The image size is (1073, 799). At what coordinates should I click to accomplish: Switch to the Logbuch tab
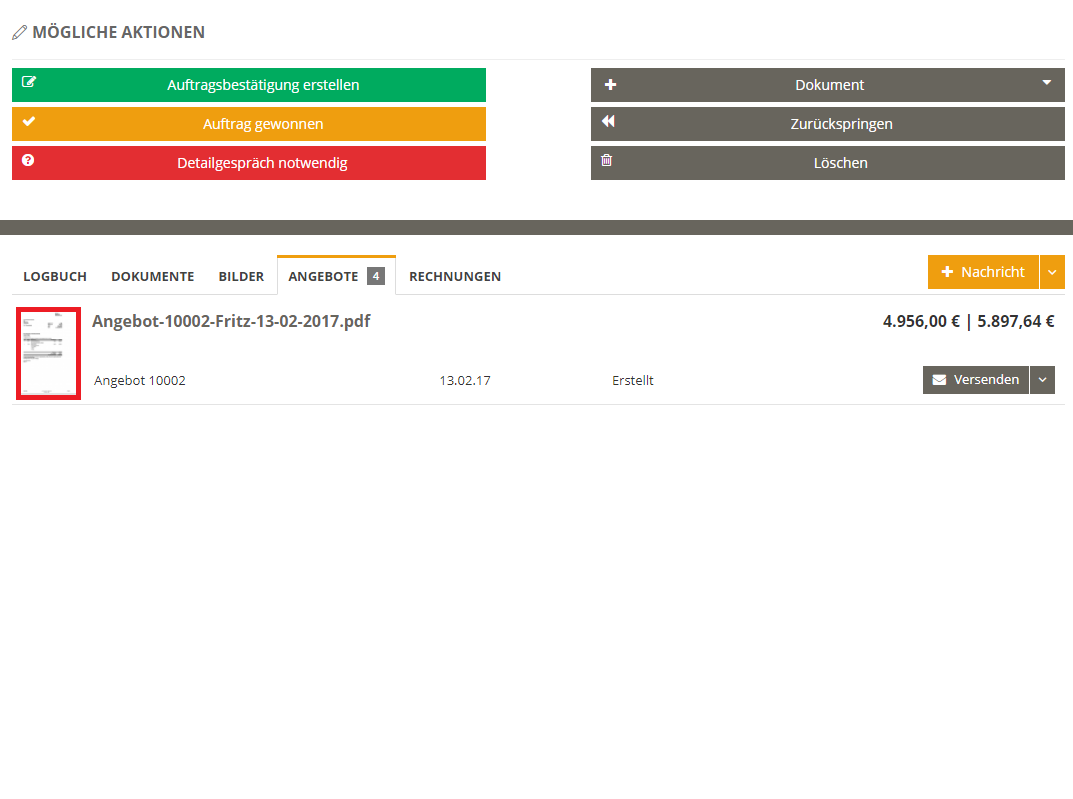[55, 276]
